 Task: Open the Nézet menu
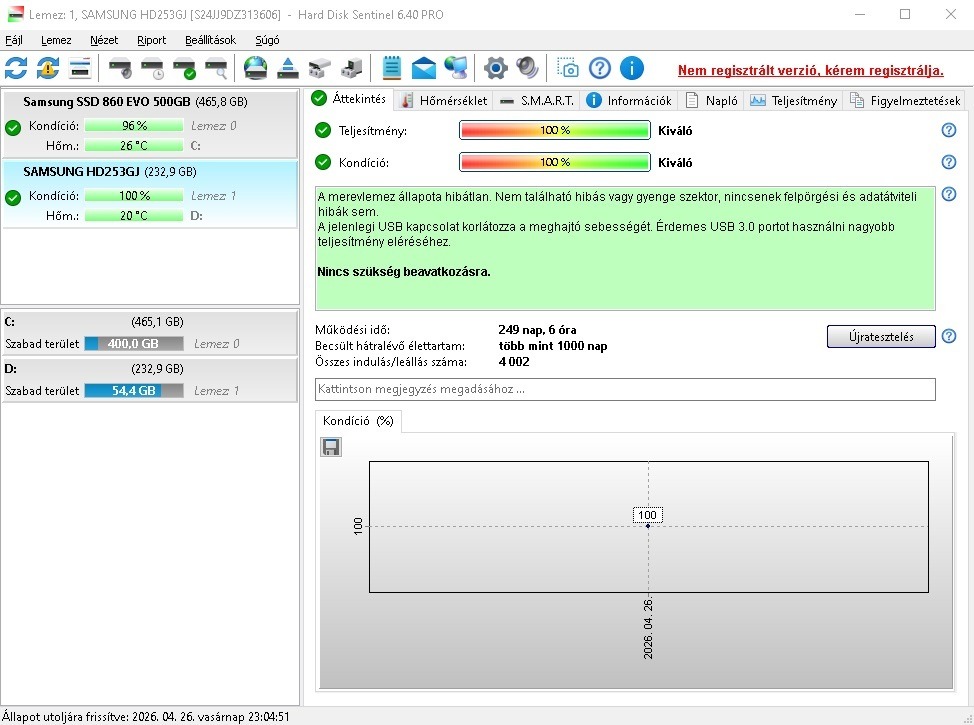[104, 40]
